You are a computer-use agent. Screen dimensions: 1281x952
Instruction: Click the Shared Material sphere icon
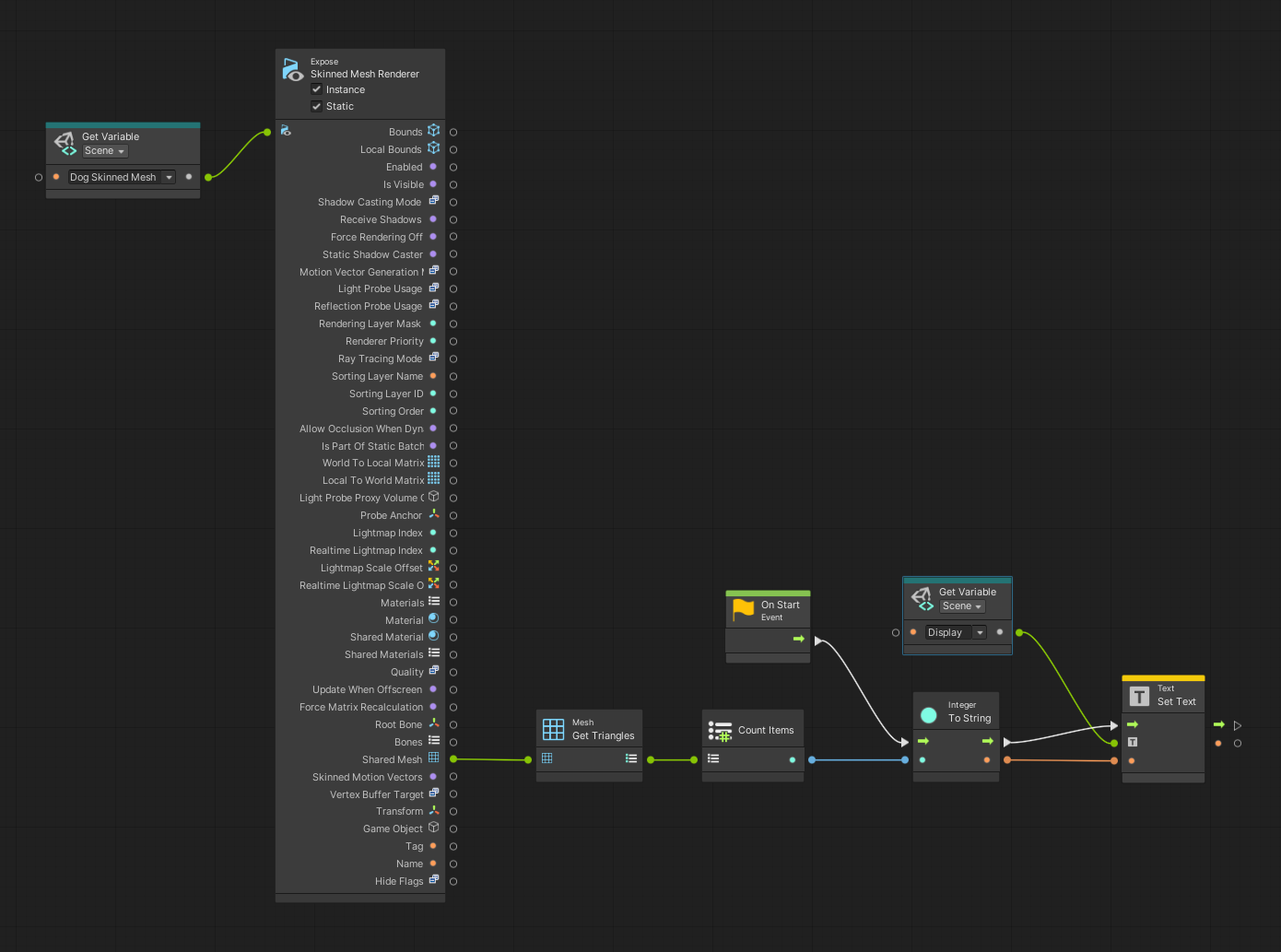(x=433, y=636)
